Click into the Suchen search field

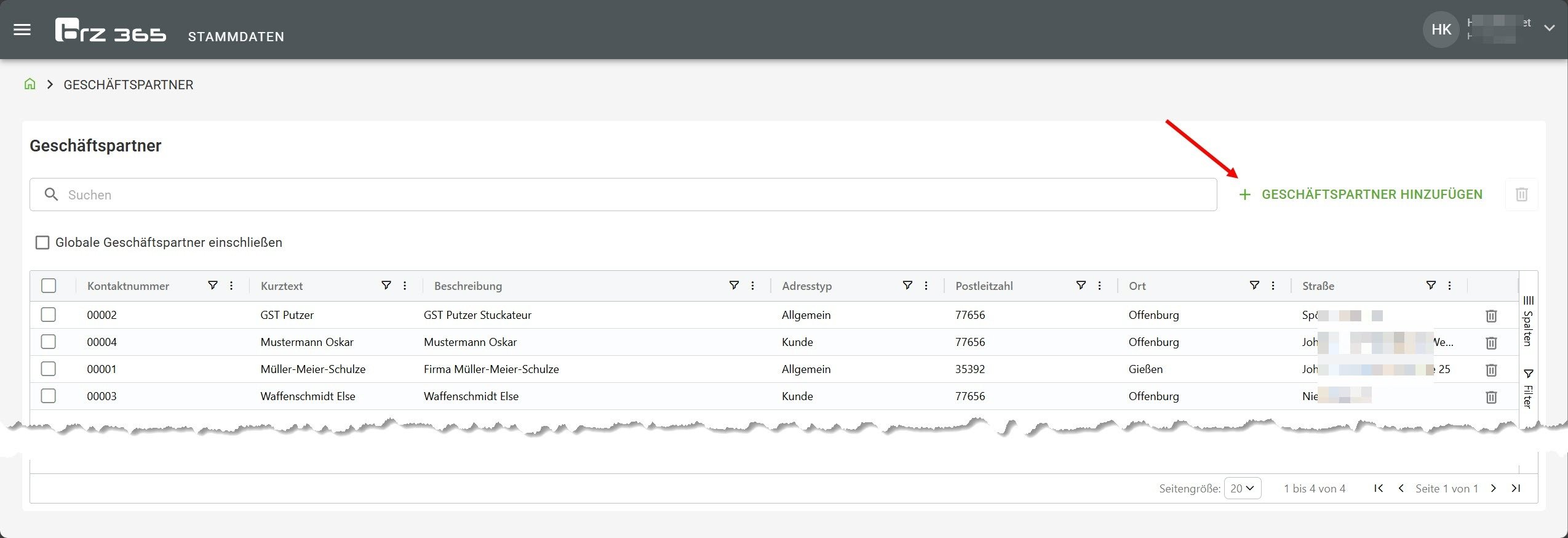[623, 195]
